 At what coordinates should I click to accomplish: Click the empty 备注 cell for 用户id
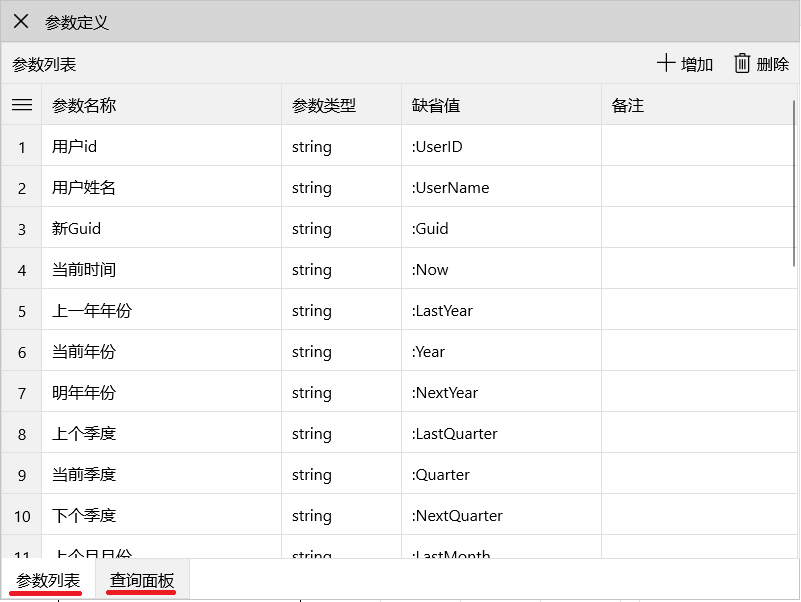point(698,147)
